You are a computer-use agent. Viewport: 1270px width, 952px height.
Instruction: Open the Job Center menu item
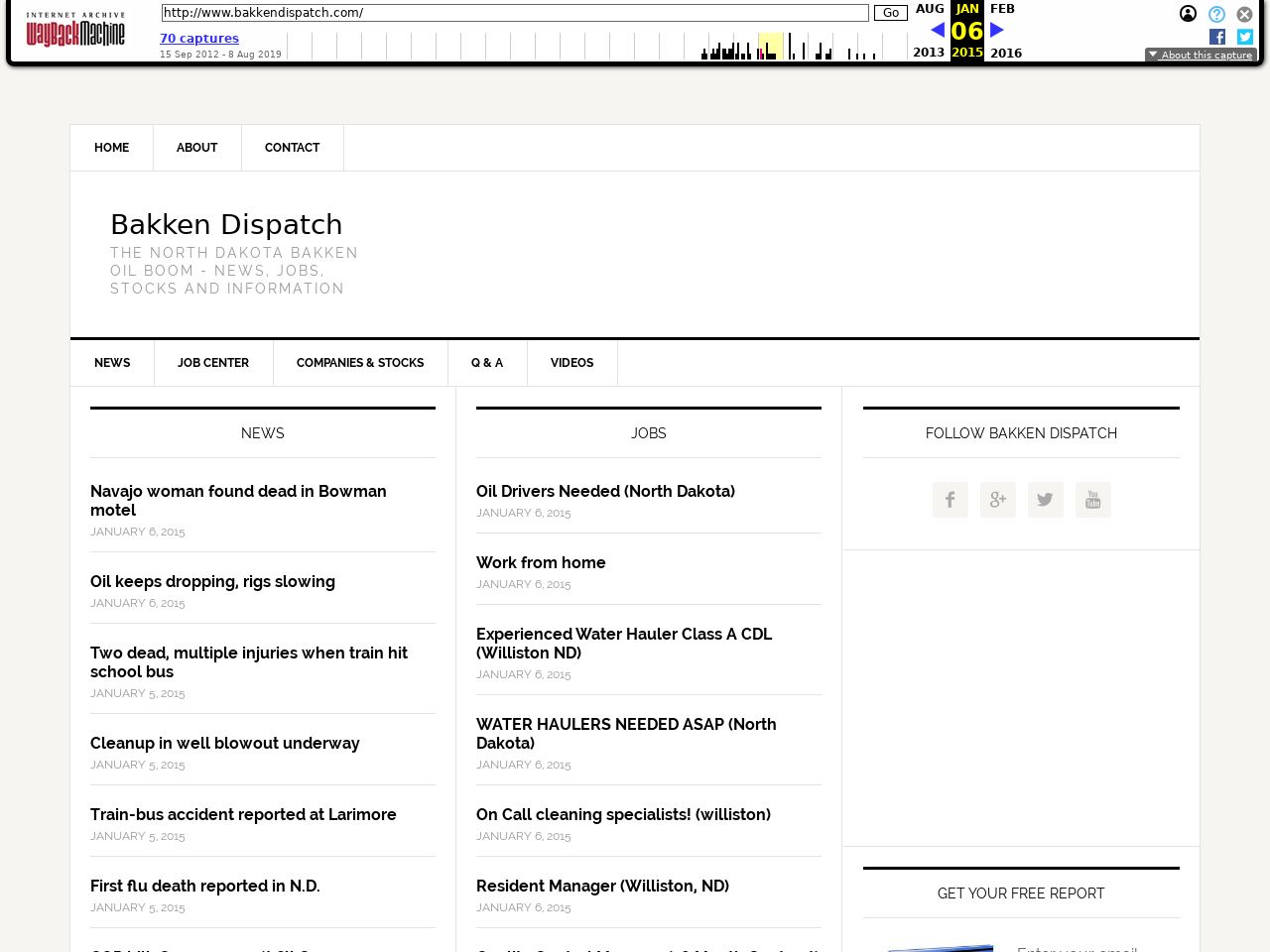[x=213, y=363]
